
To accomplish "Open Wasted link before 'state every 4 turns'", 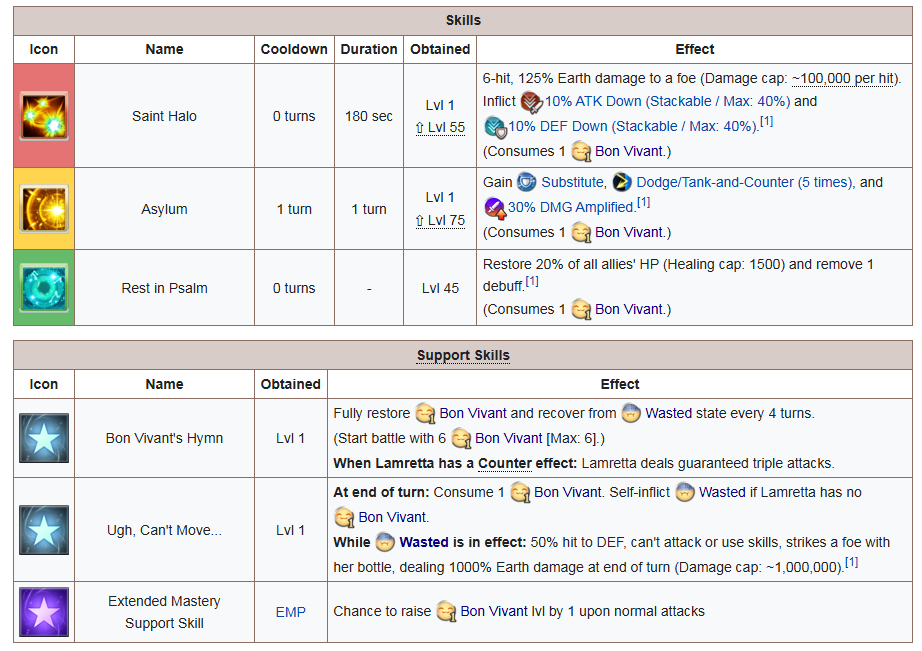I will (669, 413).
